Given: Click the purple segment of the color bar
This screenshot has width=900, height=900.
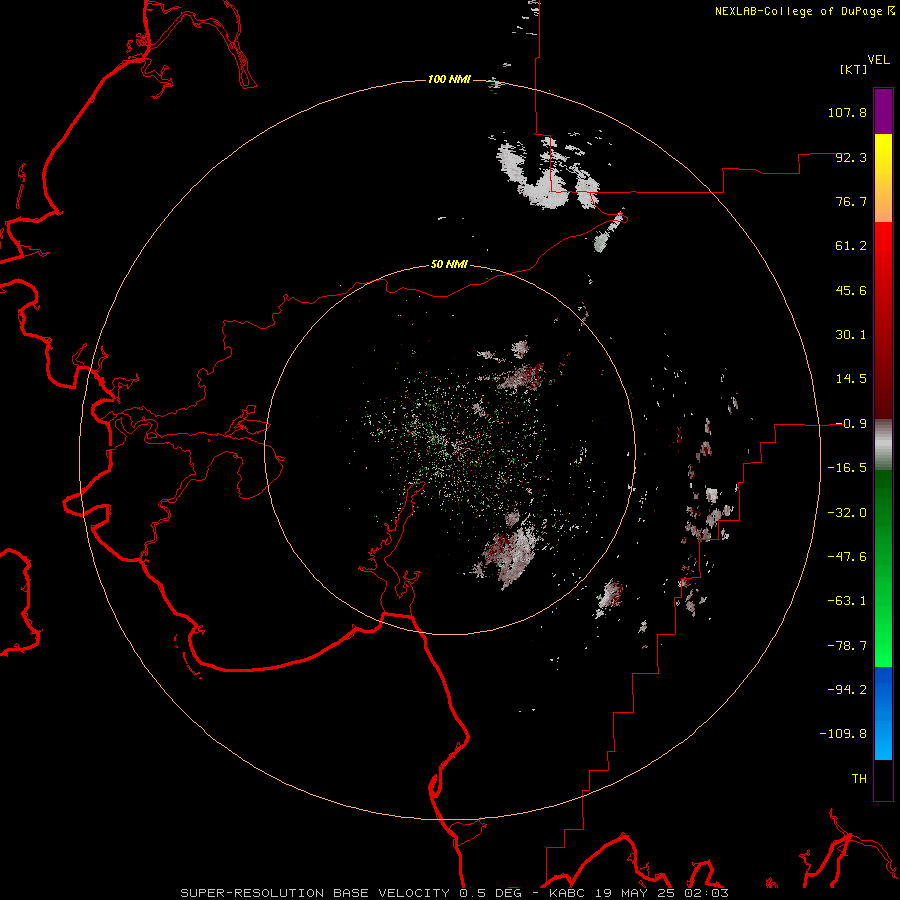Looking at the screenshot, I should 883,111.
